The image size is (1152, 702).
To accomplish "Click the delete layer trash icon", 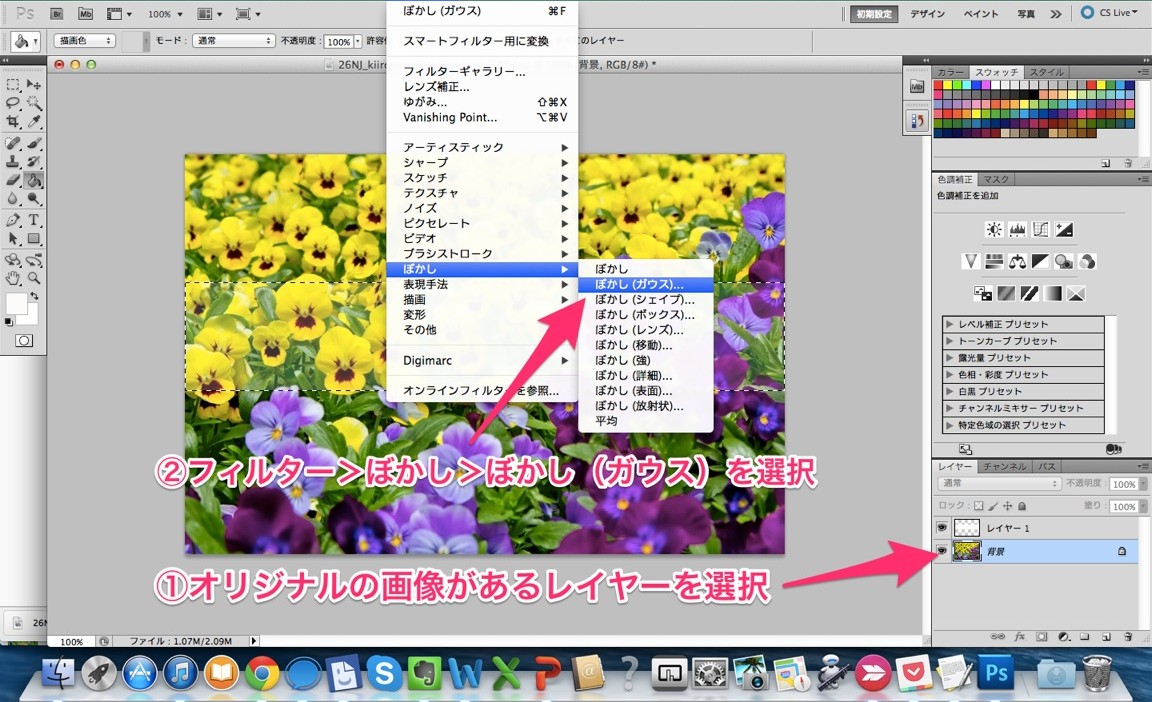I will [x=1128, y=636].
